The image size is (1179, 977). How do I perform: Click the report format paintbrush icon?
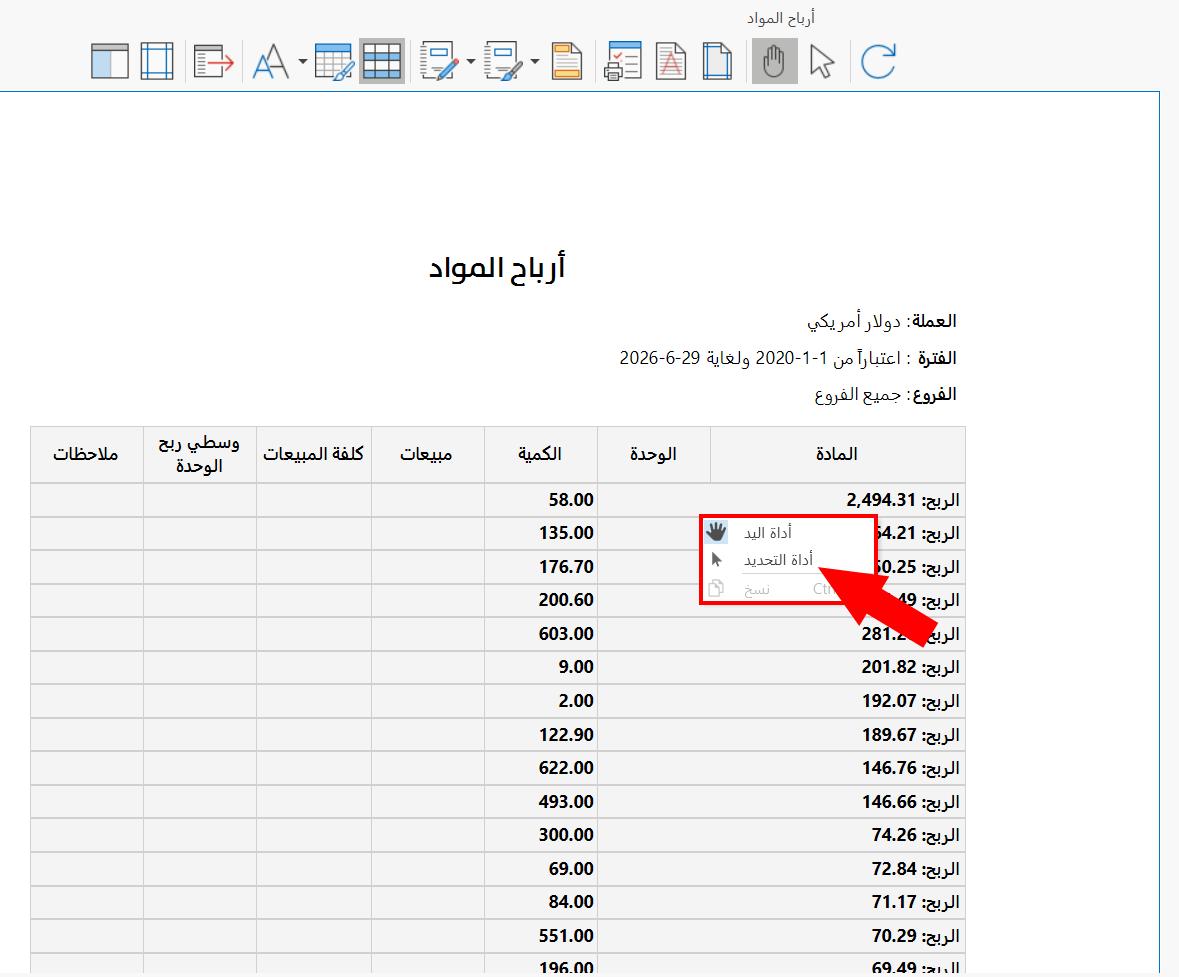(504, 61)
